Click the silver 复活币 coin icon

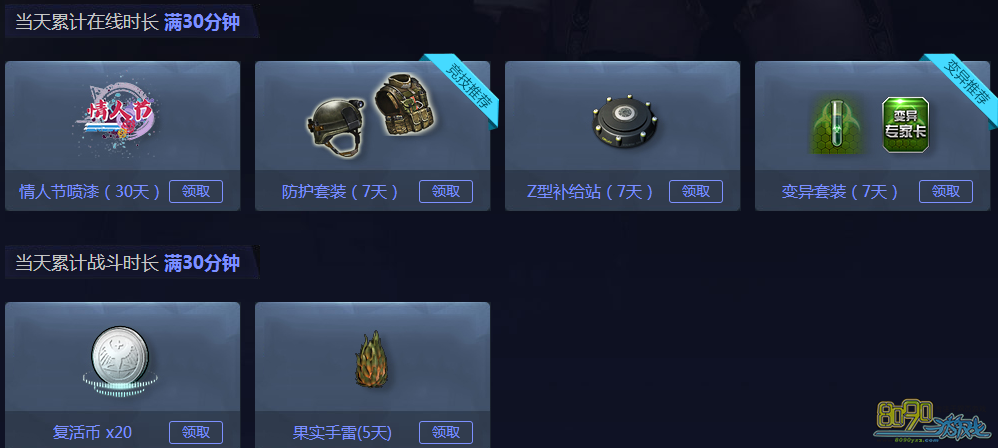pos(120,360)
